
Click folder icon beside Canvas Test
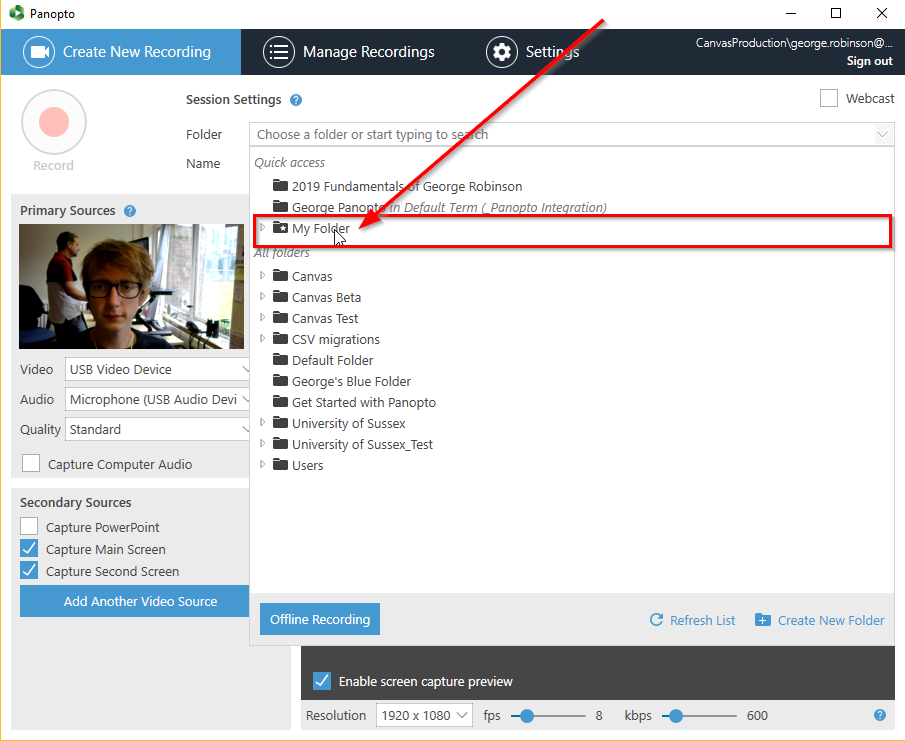click(281, 317)
